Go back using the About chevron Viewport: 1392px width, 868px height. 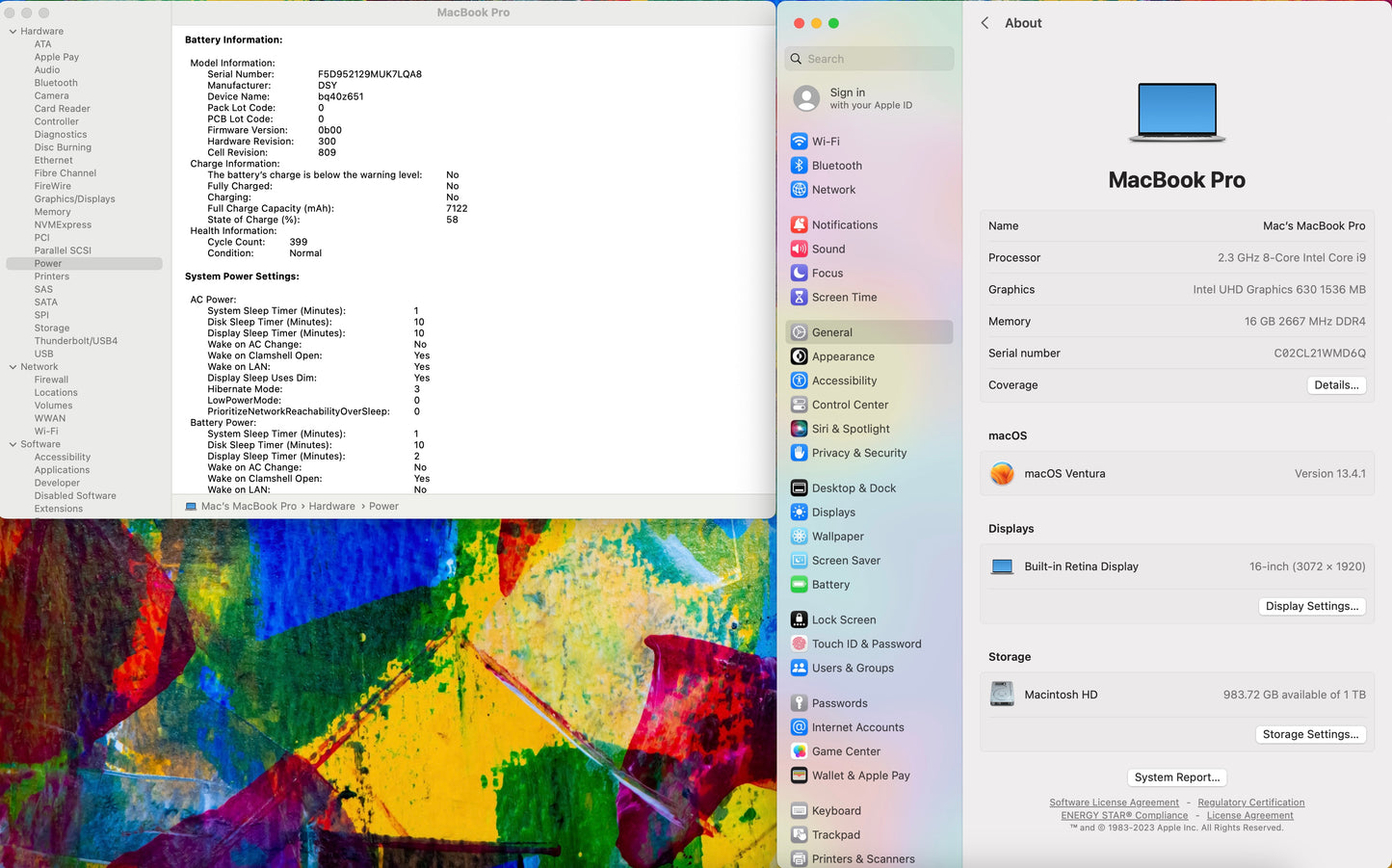point(985,23)
